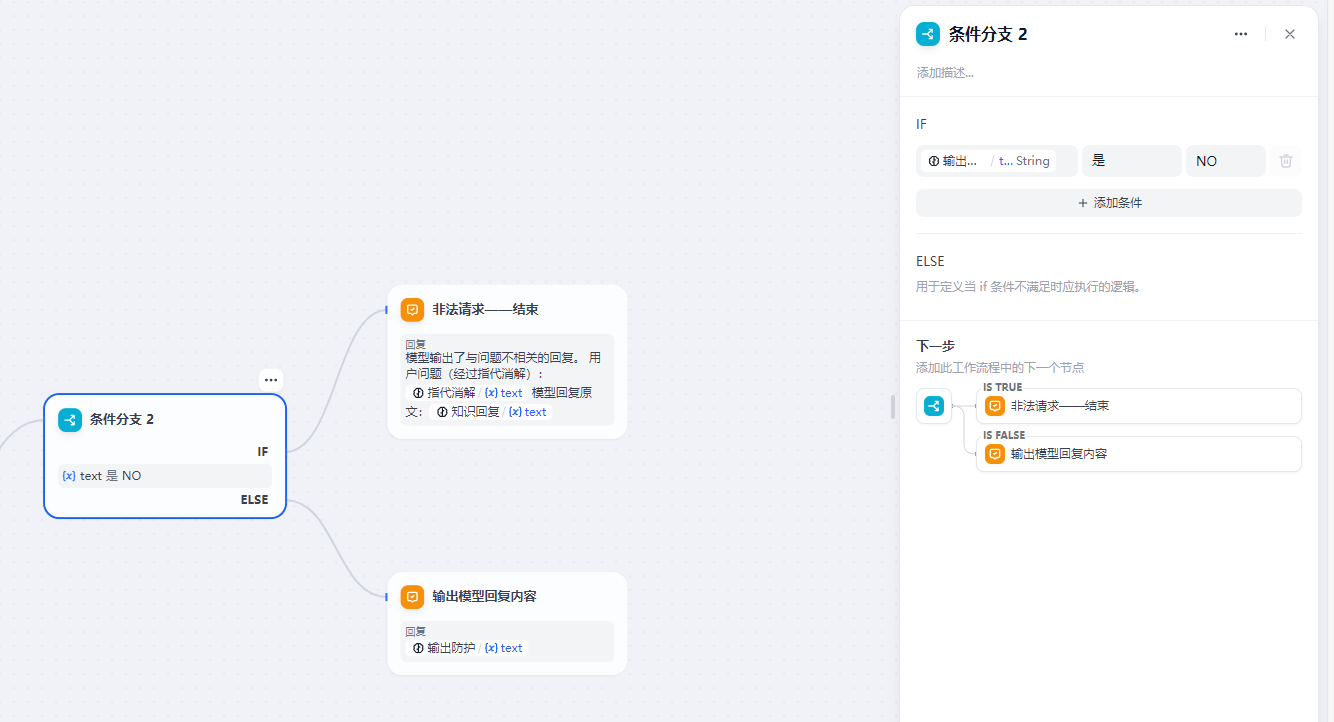Click the 条件分支 2 node icon on canvas
The width and height of the screenshot is (1334, 722).
coord(70,420)
